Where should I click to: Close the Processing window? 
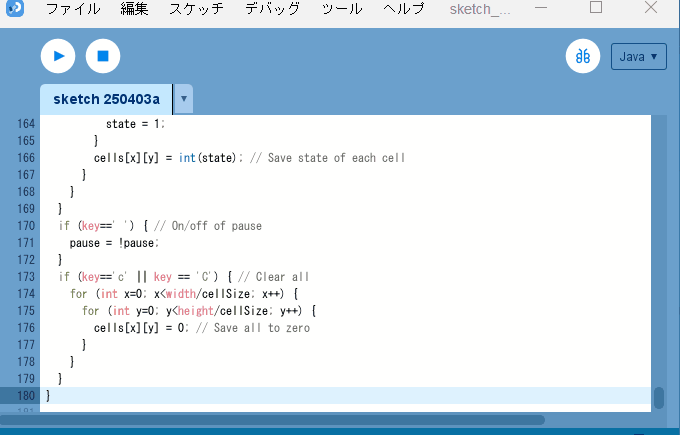[x=651, y=7]
